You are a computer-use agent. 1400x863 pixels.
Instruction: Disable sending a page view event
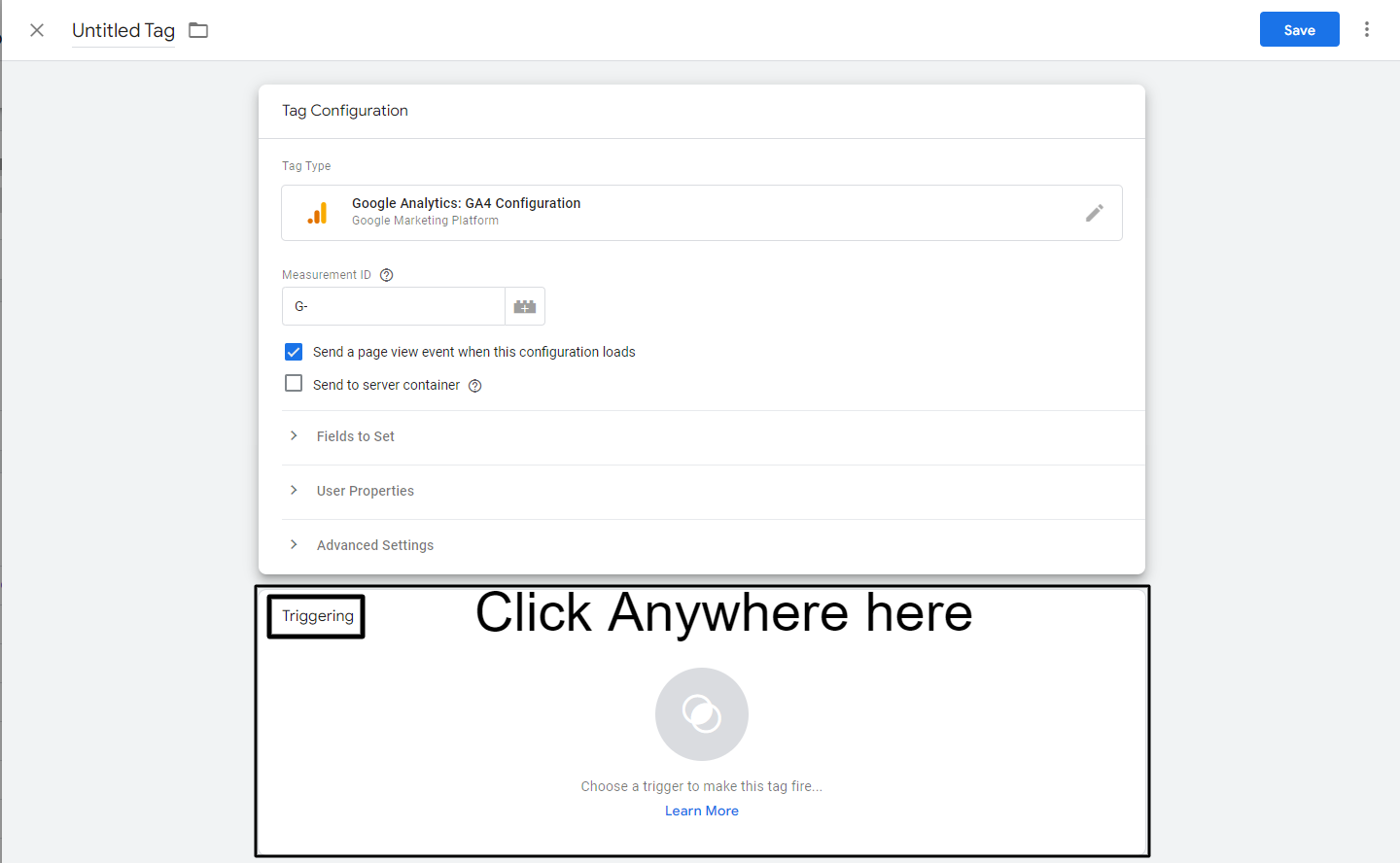pyautogui.click(x=294, y=351)
